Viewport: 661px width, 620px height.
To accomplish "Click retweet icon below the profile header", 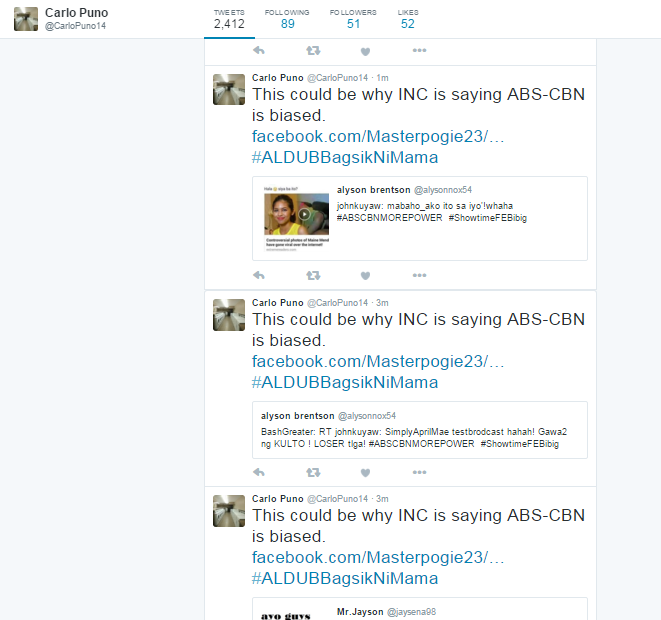I will 313,51.
